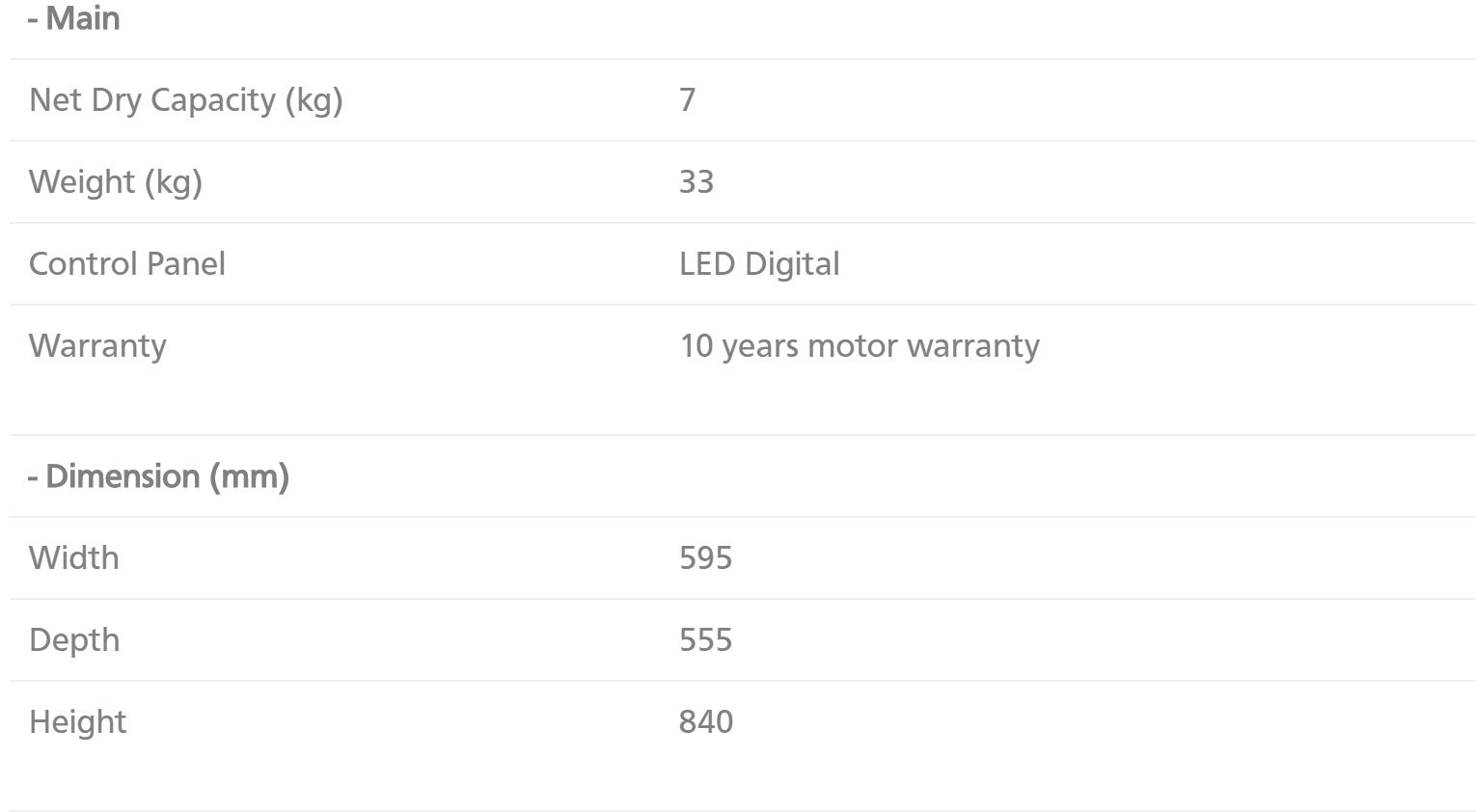Select the Width row label
1476x812 pixels.
point(74,557)
